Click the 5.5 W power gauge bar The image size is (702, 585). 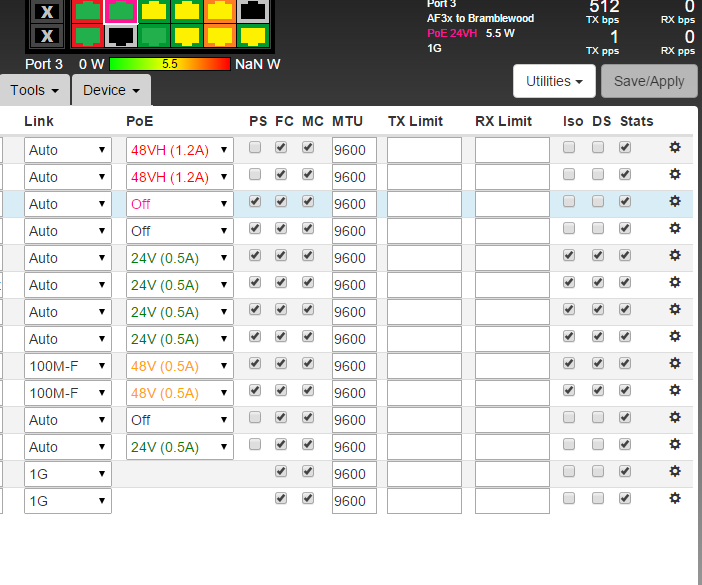[169, 64]
